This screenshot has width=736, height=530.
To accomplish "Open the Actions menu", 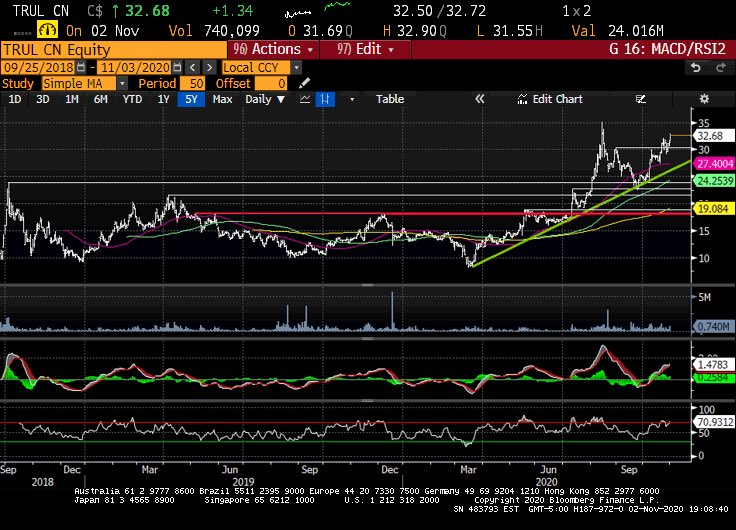I will pyautogui.click(x=273, y=49).
